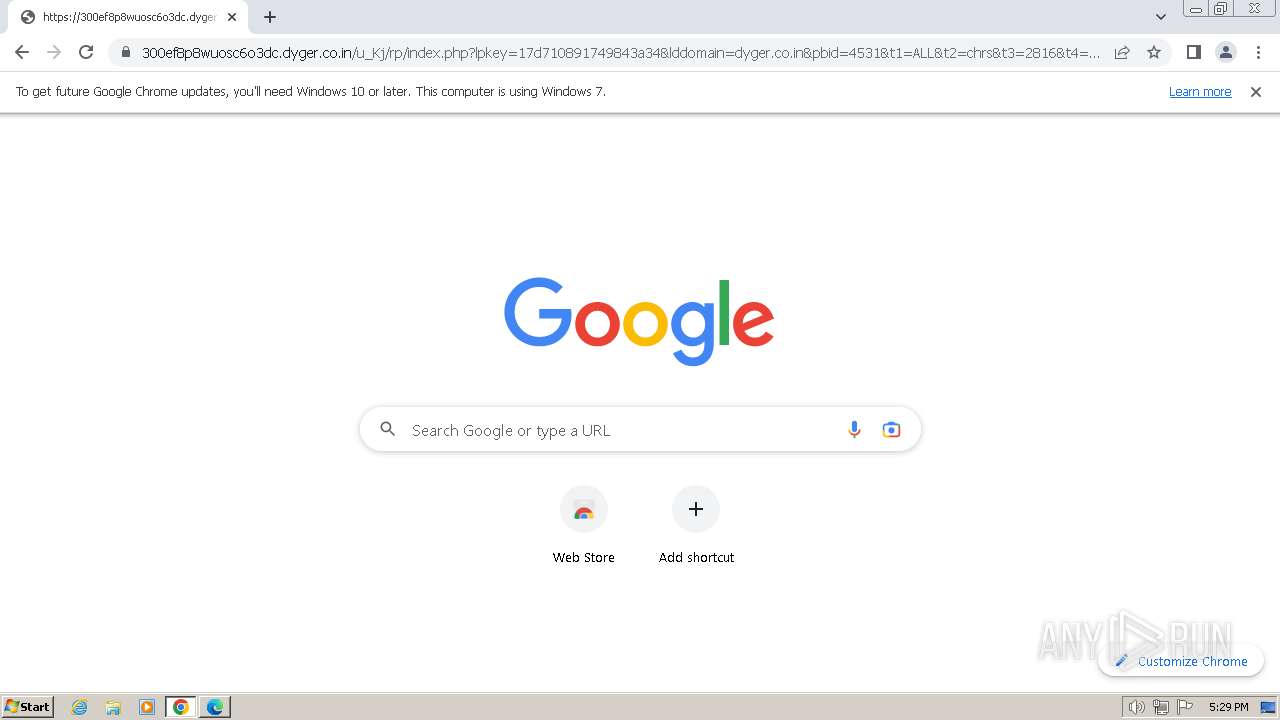
Task: Open the Chrome profile avatar
Action: coord(1225,52)
